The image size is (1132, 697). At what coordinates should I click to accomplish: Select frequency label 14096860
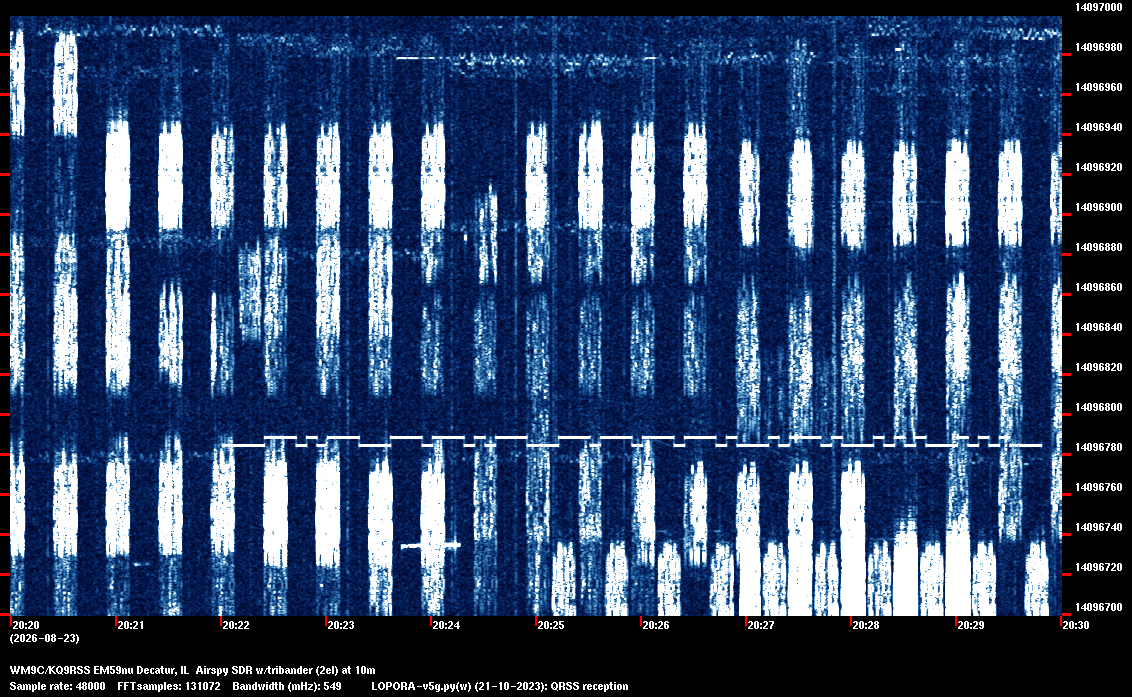[x=1098, y=287]
